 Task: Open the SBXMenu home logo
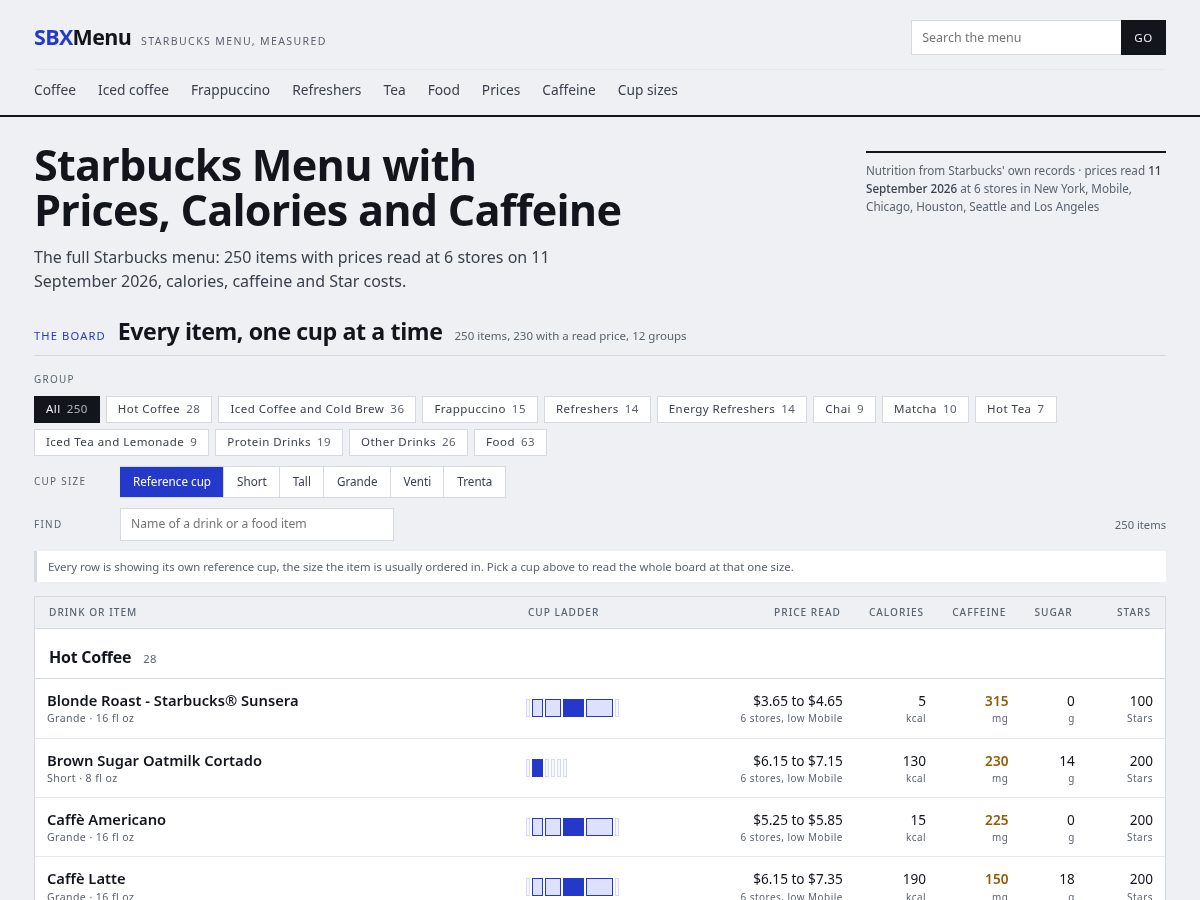point(83,38)
